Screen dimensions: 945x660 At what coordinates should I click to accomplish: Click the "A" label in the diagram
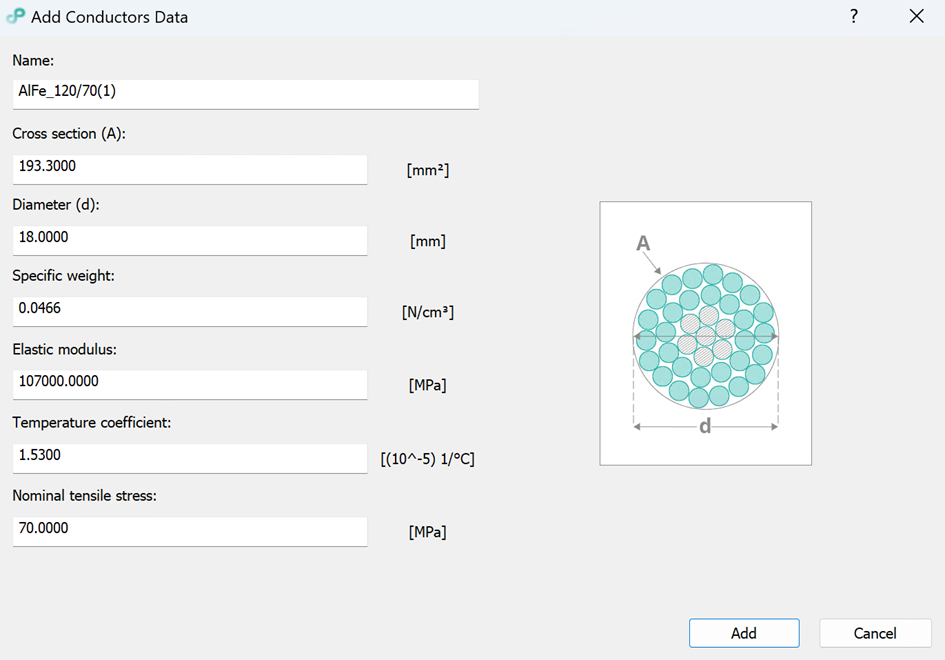coord(643,243)
